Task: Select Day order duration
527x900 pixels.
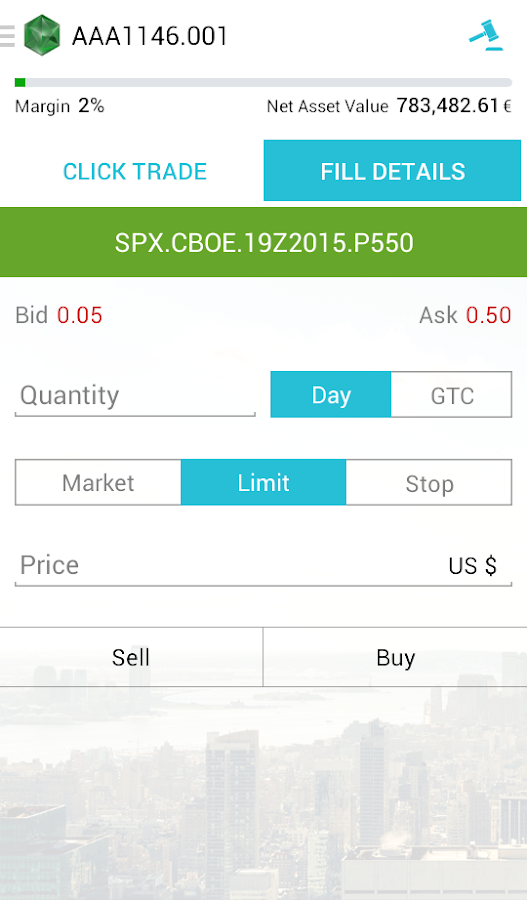Action: (331, 395)
